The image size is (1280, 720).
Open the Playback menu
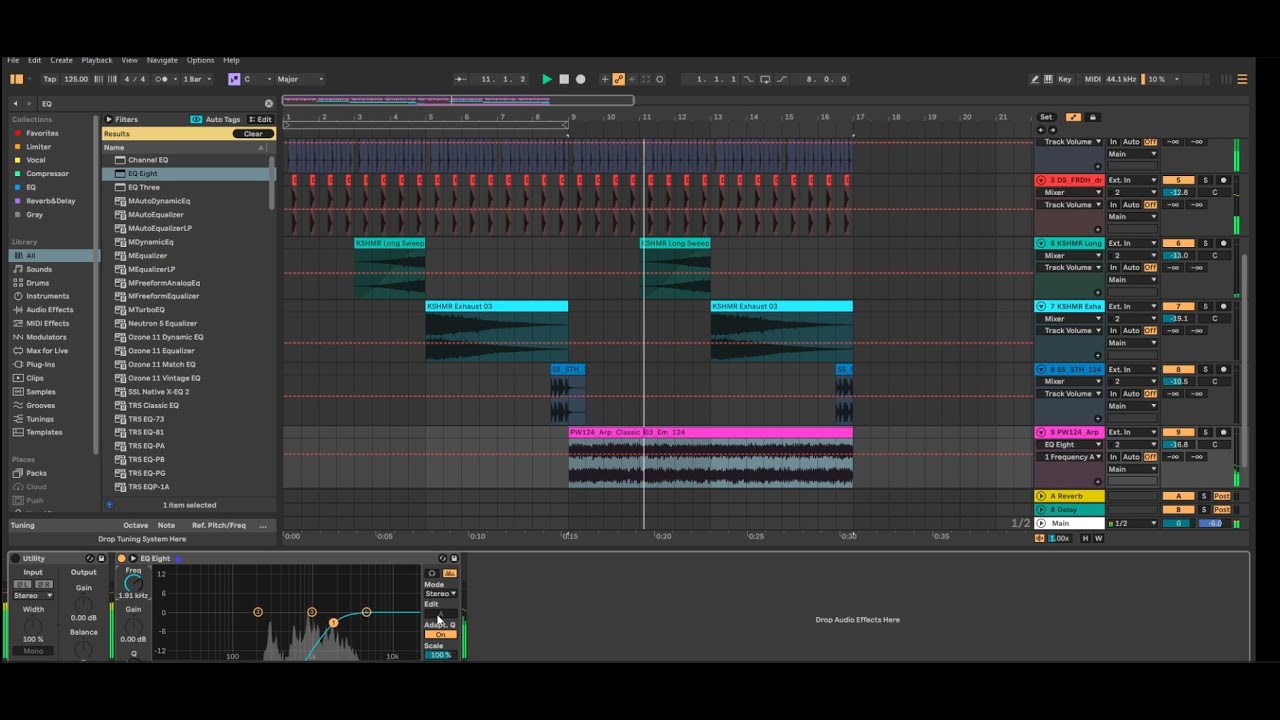pos(97,60)
